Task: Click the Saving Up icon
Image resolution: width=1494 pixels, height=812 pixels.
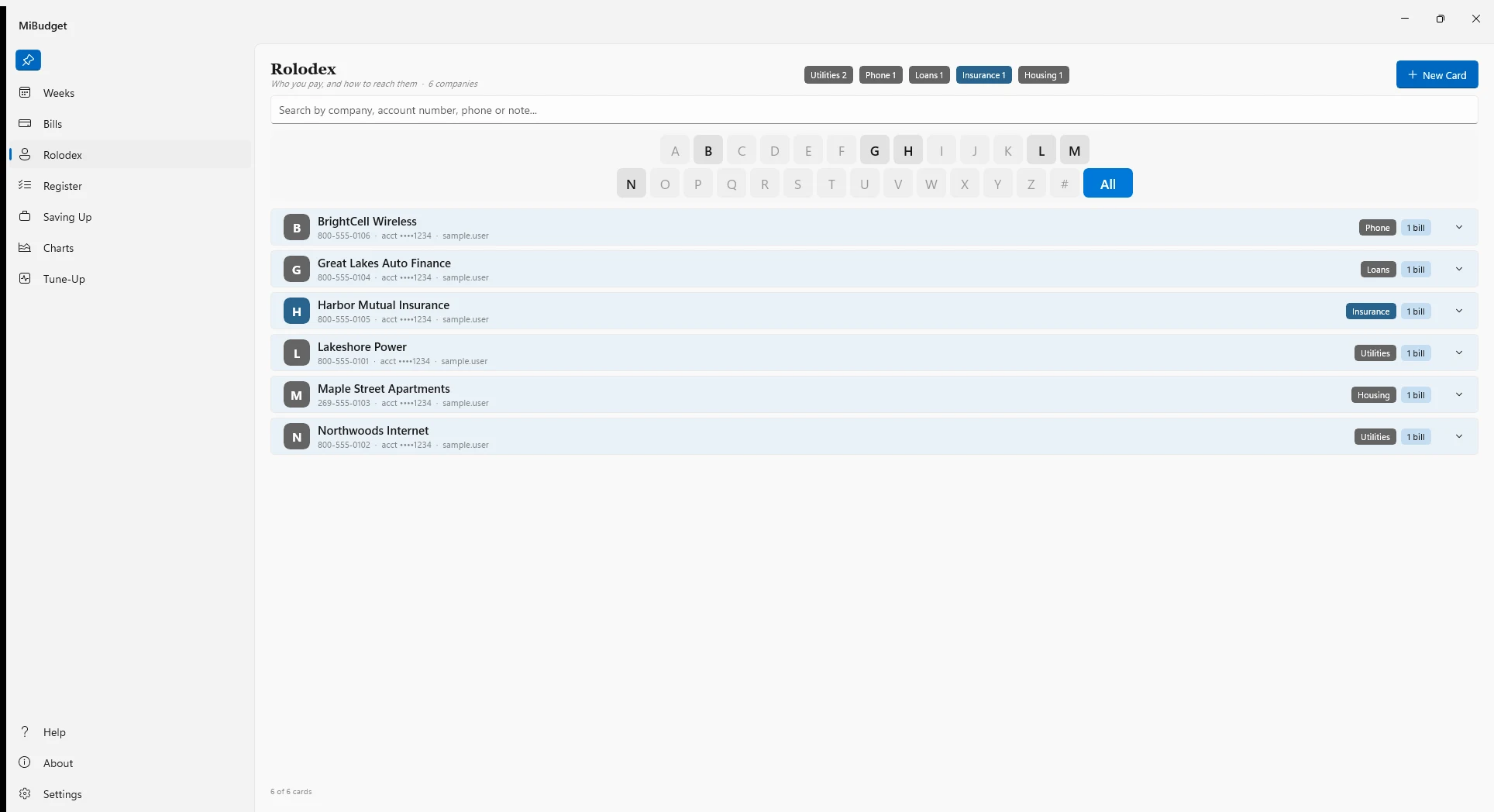Action: (x=25, y=216)
